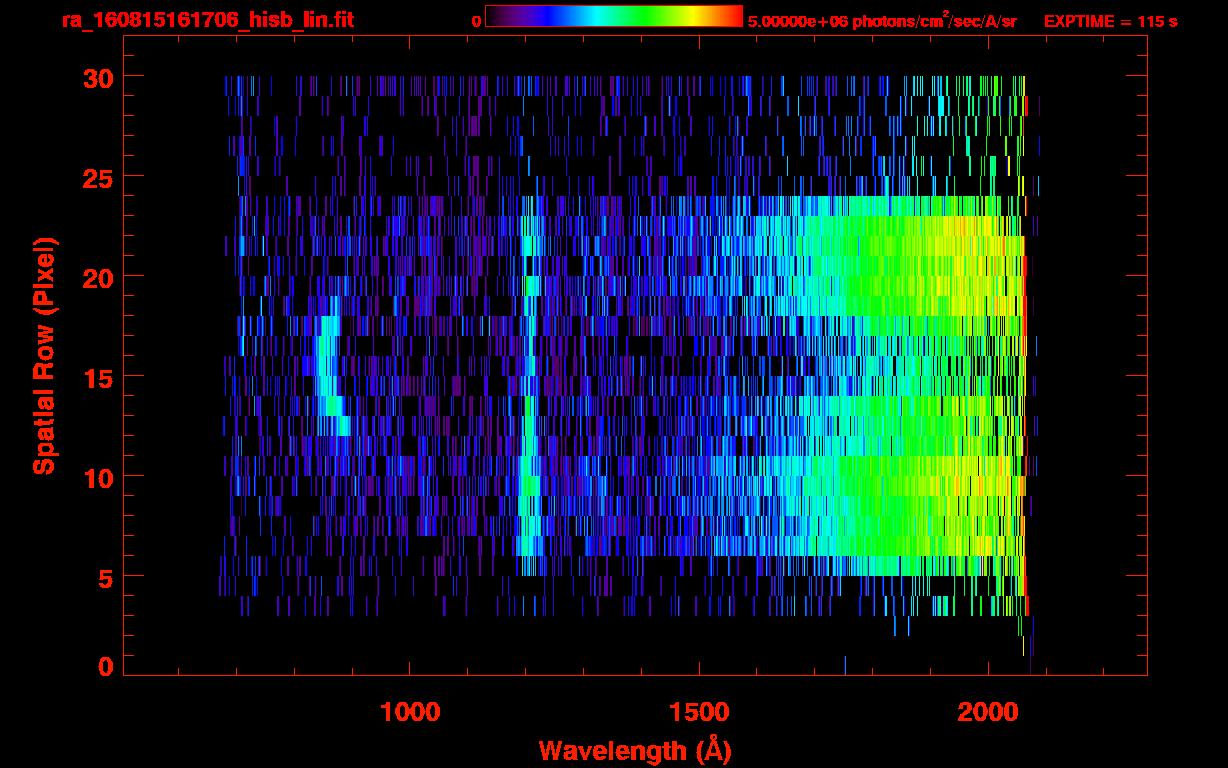Image resolution: width=1228 pixels, height=768 pixels.
Task: Click the colorbar minimum label 0
Action: coord(477,21)
